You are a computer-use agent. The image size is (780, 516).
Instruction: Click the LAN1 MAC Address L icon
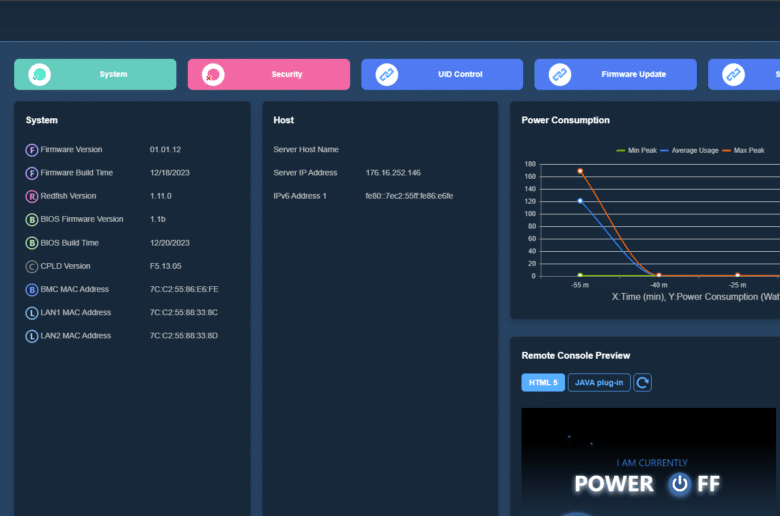pyautogui.click(x=32, y=313)
